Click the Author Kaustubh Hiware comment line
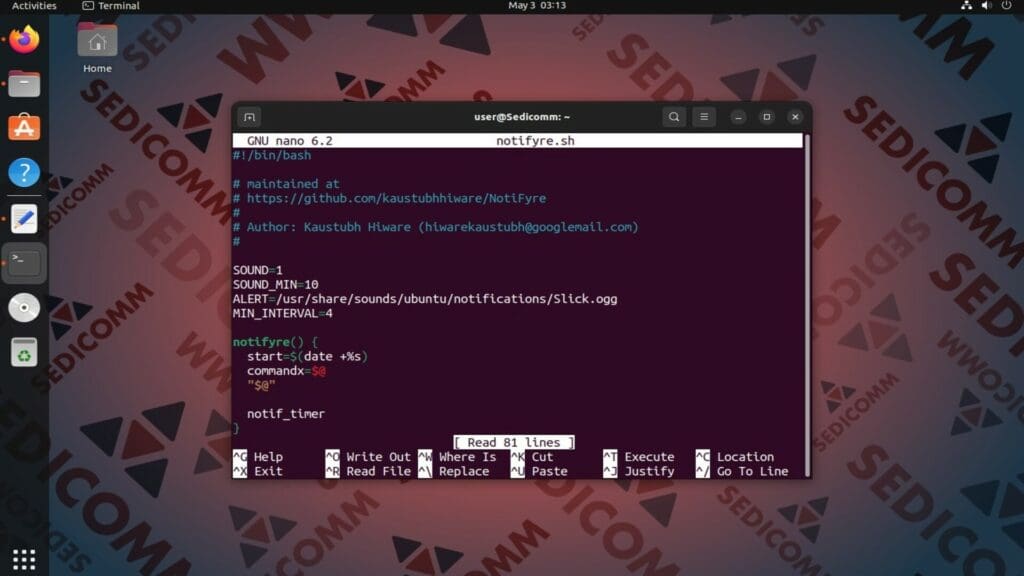 click(x=435, y=227)
